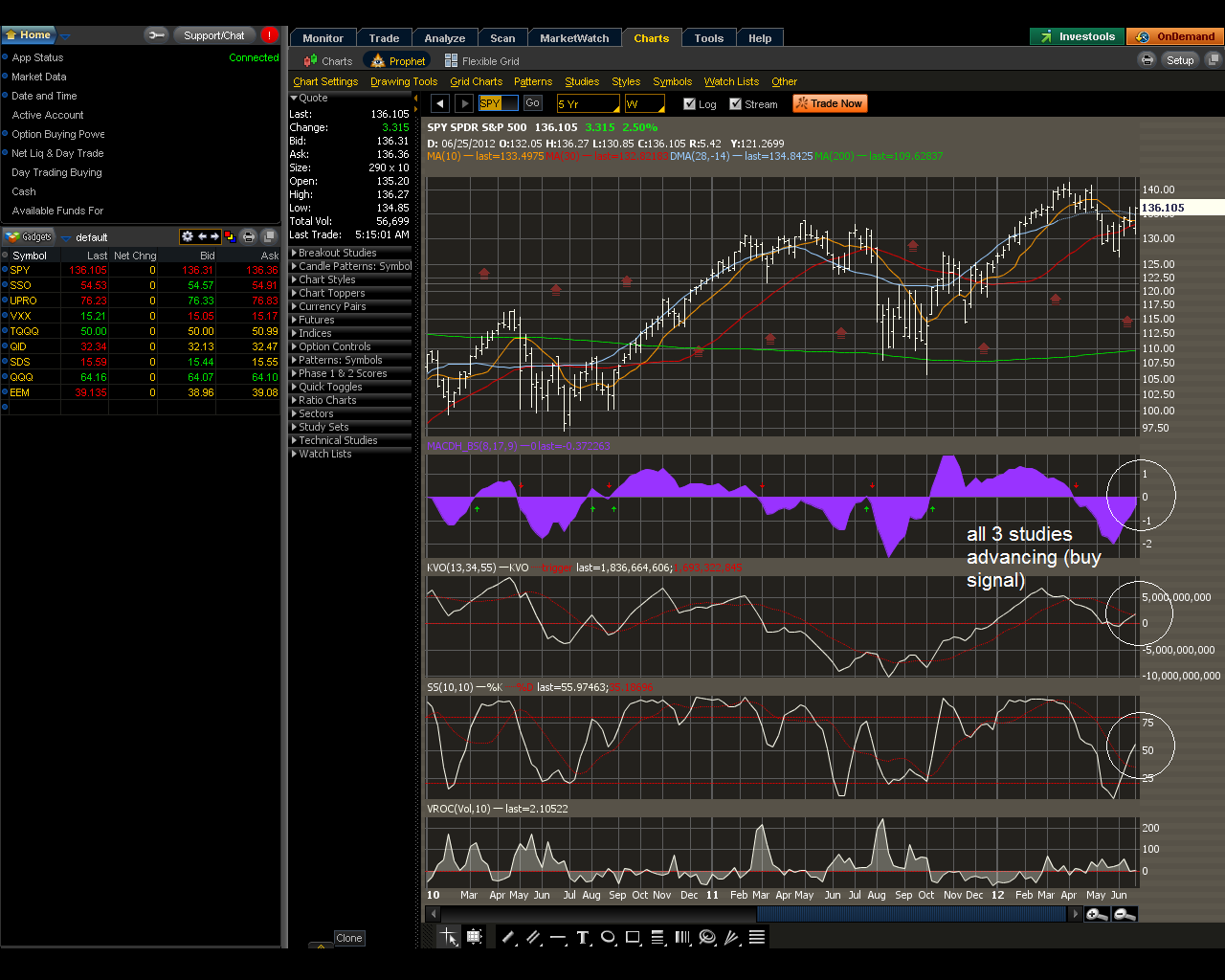The height and width of the screenshot is (980, 1225).
Task: Click the Setup button
Action: click(x=1180, y=59)
